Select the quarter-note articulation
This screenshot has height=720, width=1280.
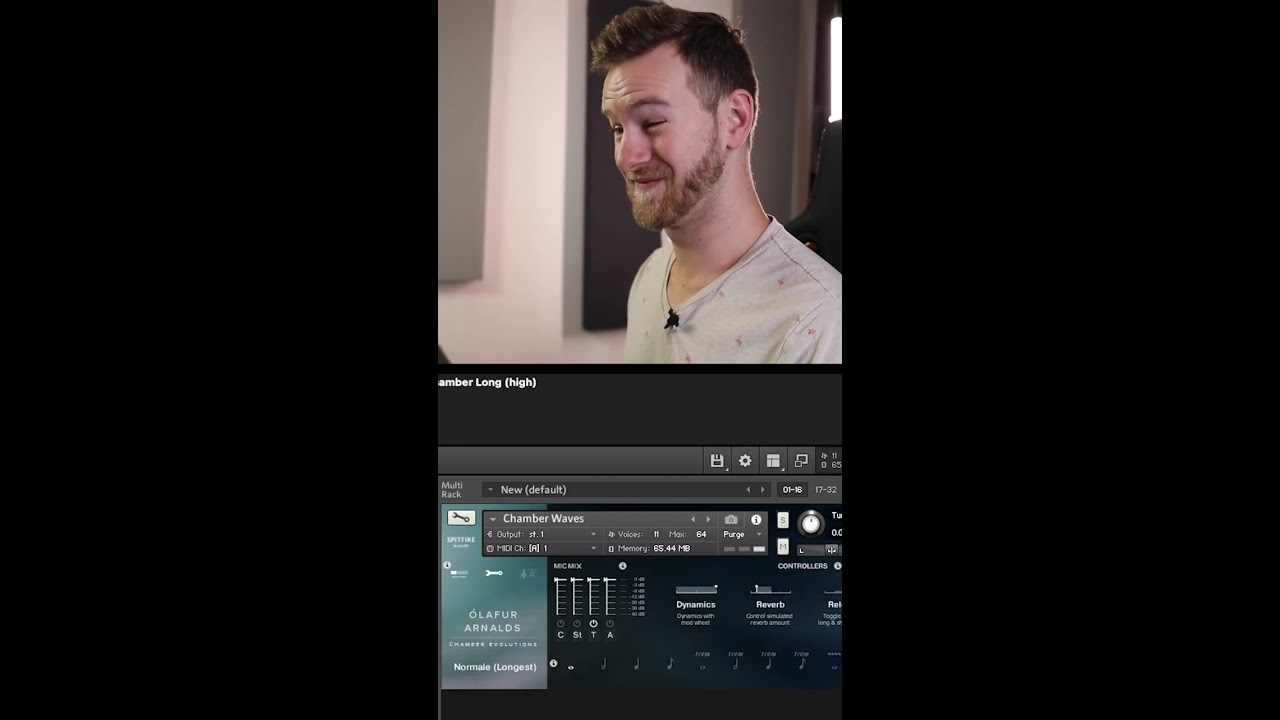pyautogui.click(x=636, y=663)
